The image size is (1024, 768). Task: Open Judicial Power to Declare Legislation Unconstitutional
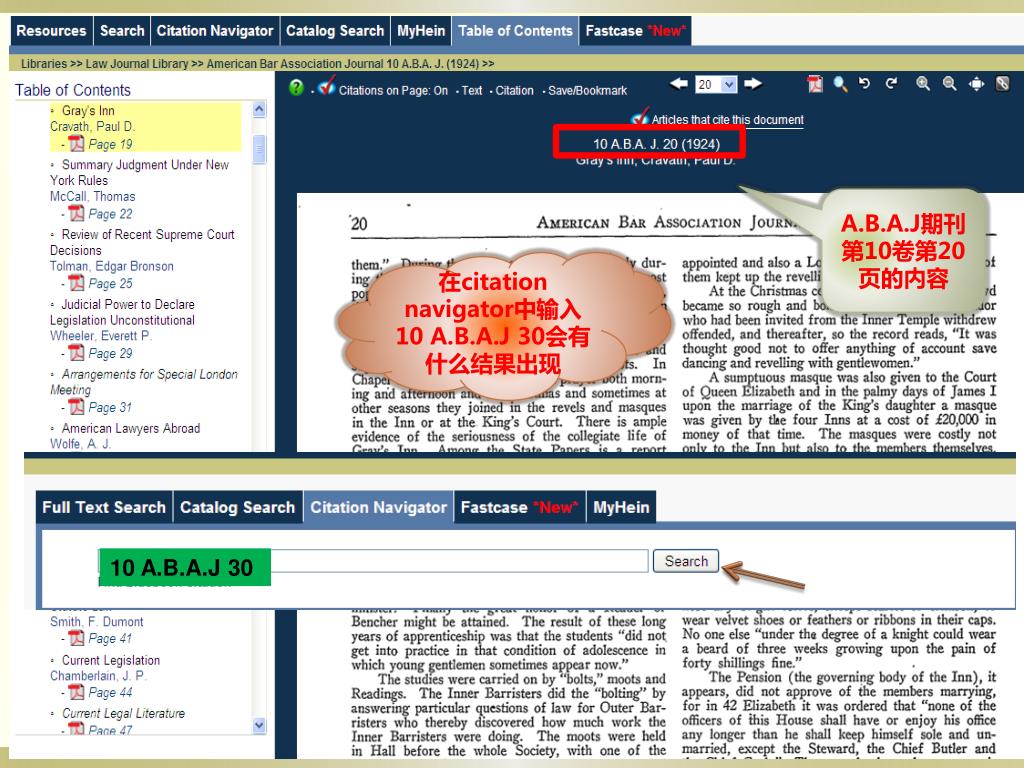tap(122, 312)
